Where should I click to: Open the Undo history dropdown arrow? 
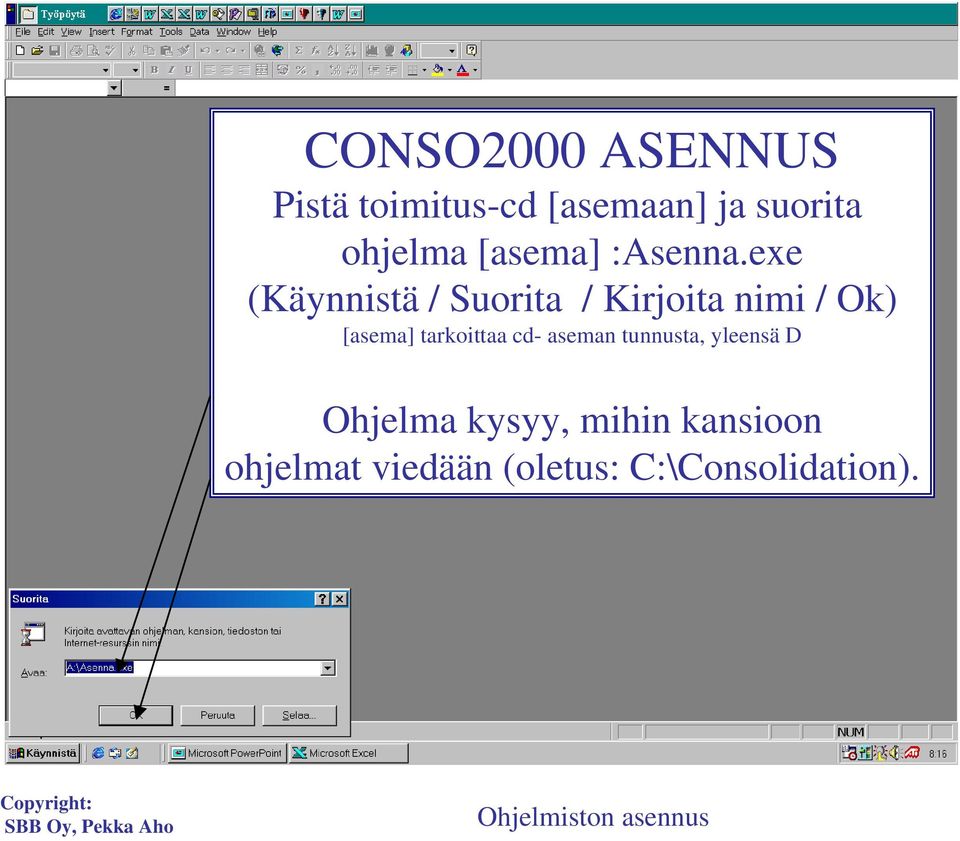point(217,50)
